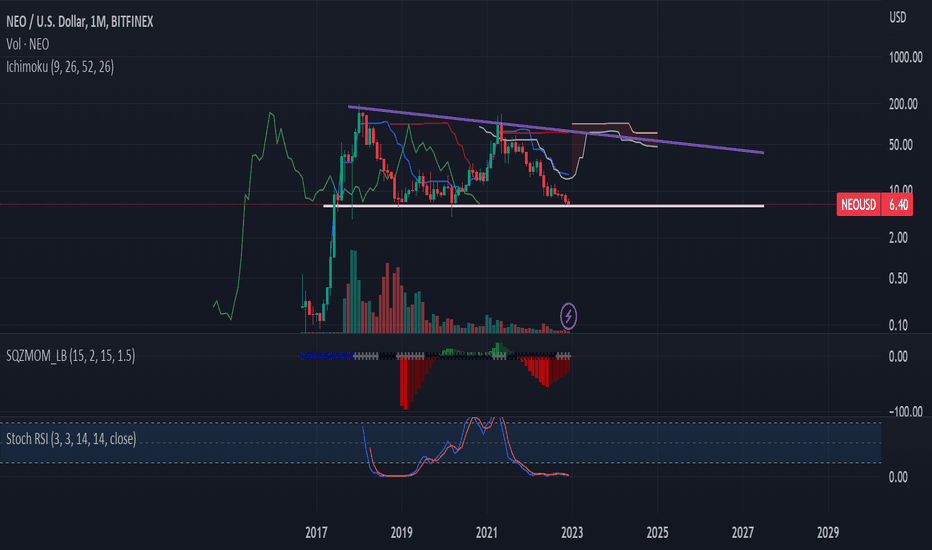Click the 2027 label on time axis
This screenshot has width=932, height=550.
pos(742,532)
